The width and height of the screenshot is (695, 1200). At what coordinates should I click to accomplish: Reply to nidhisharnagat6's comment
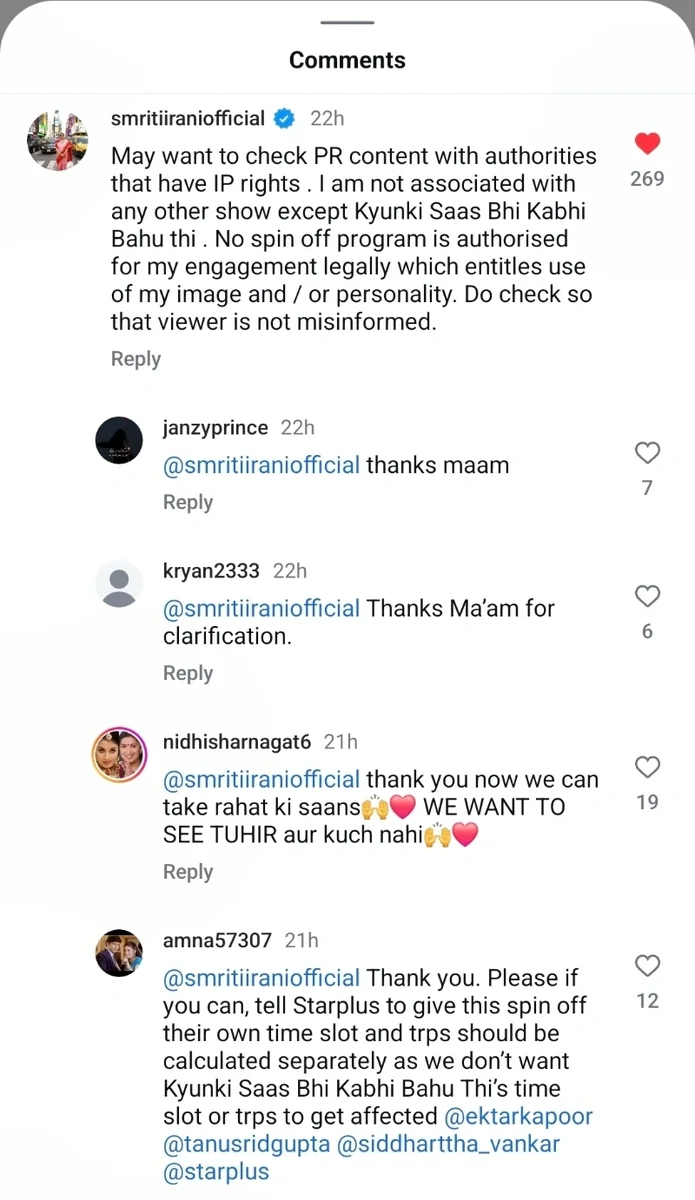tap(188, 872)
